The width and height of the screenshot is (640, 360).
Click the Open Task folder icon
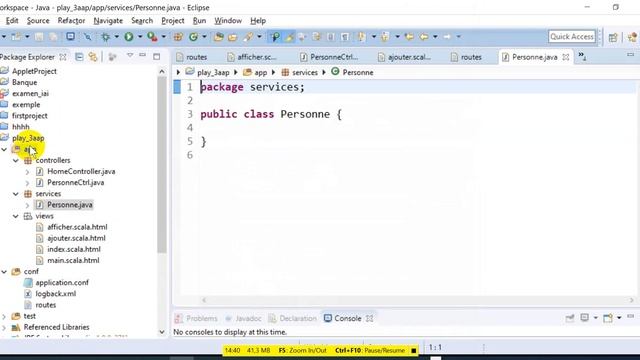pos(233,37)
